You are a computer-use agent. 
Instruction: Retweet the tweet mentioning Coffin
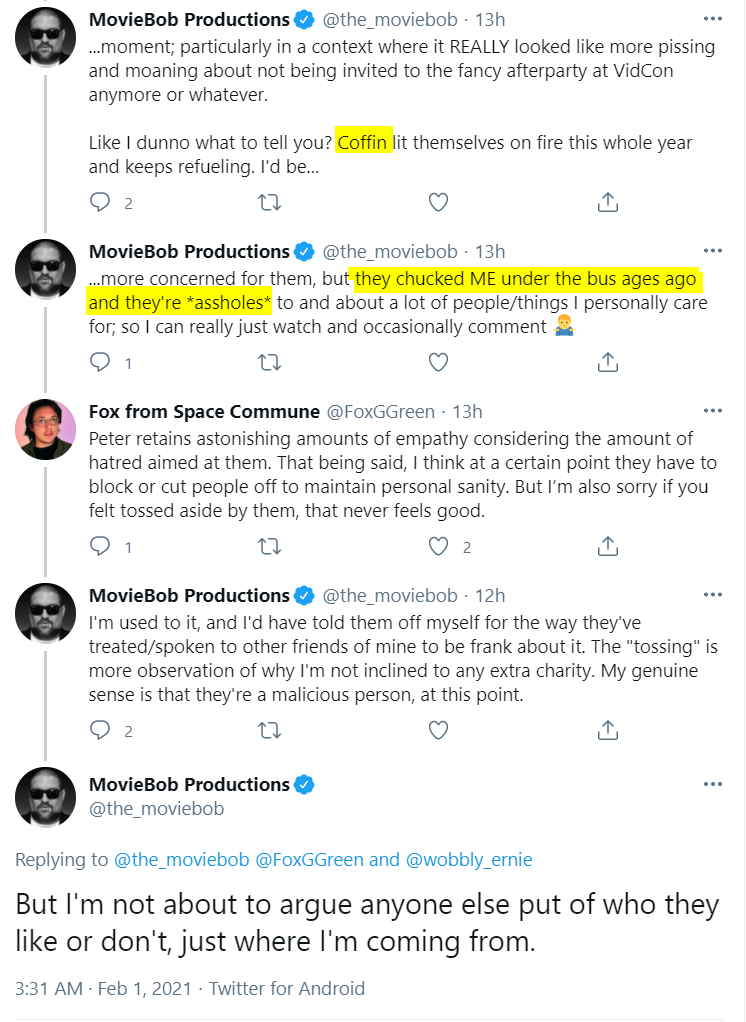pos(269,203)
